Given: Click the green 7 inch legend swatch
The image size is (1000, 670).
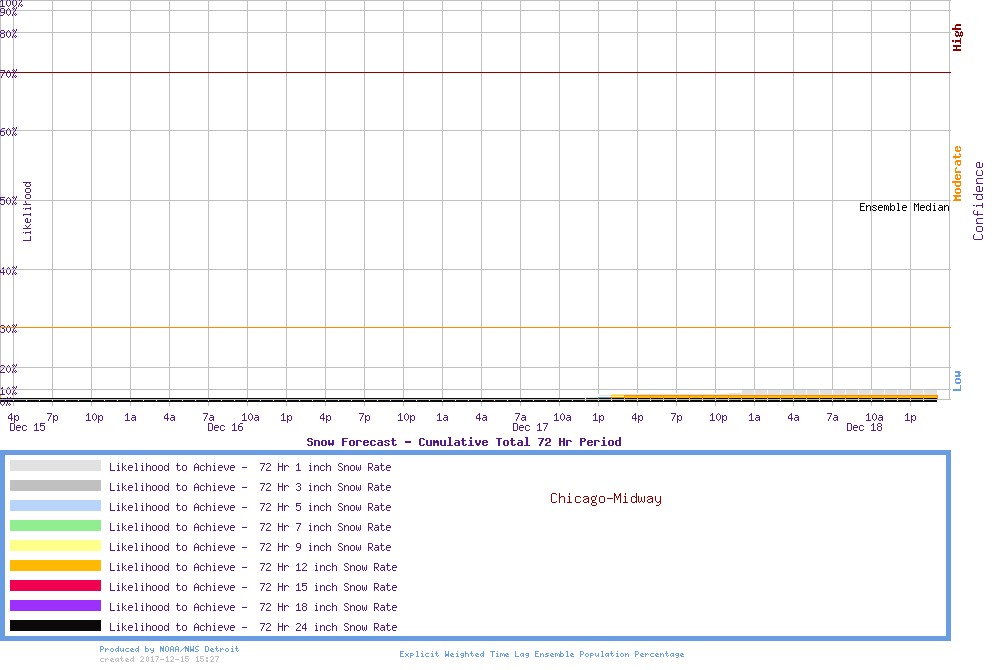Looking at the screenshot, I should click(x=55, y=526).
